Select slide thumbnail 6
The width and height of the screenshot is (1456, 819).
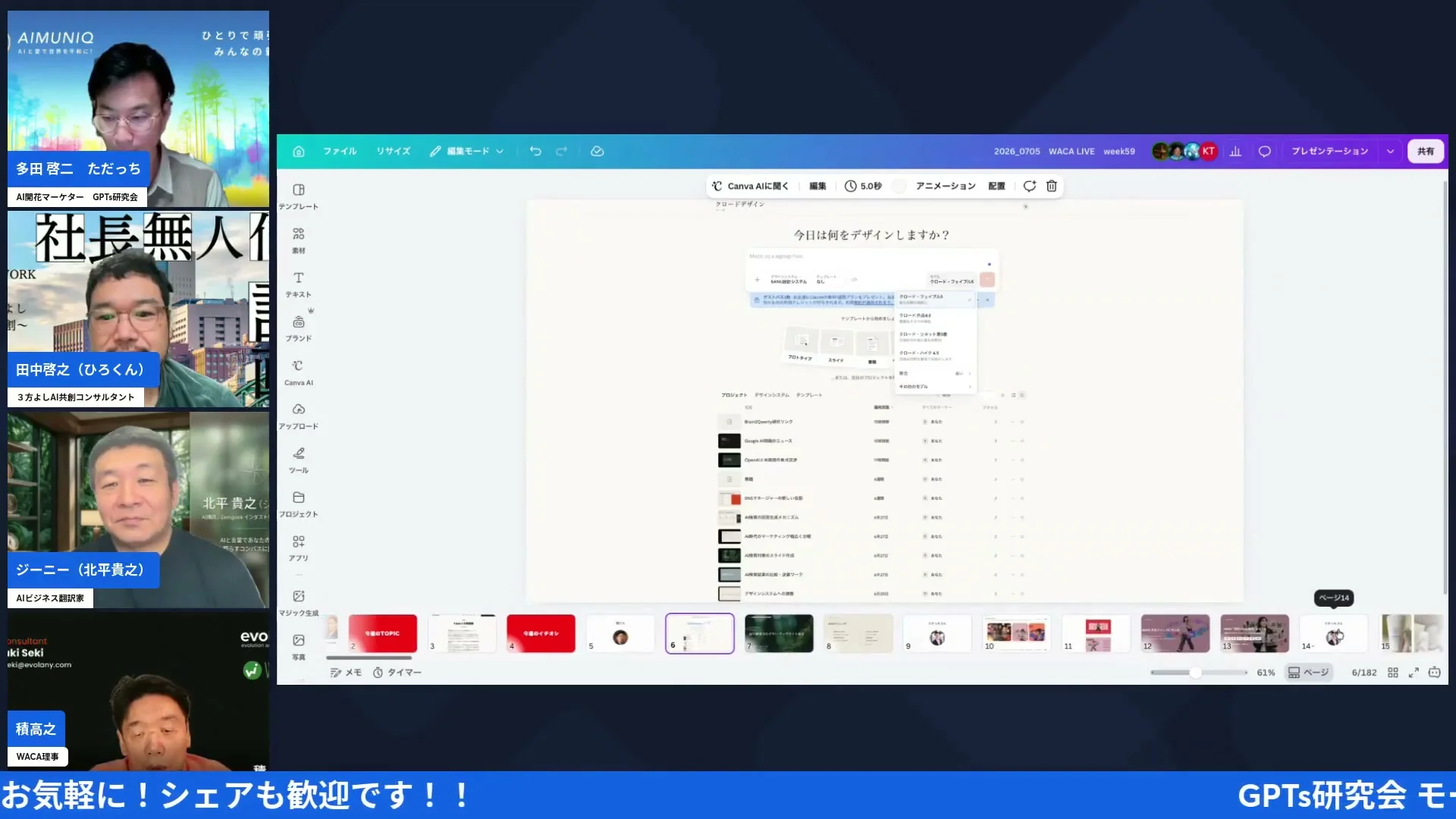699,633
